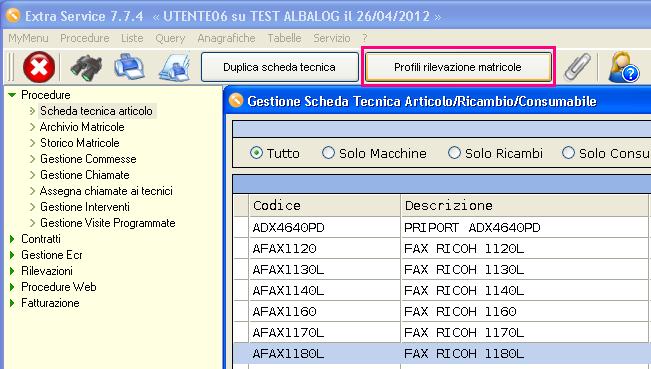Screen dimensions: 651x369
Task: Select cell with code AFAX1130L
Action: point(325,270)
